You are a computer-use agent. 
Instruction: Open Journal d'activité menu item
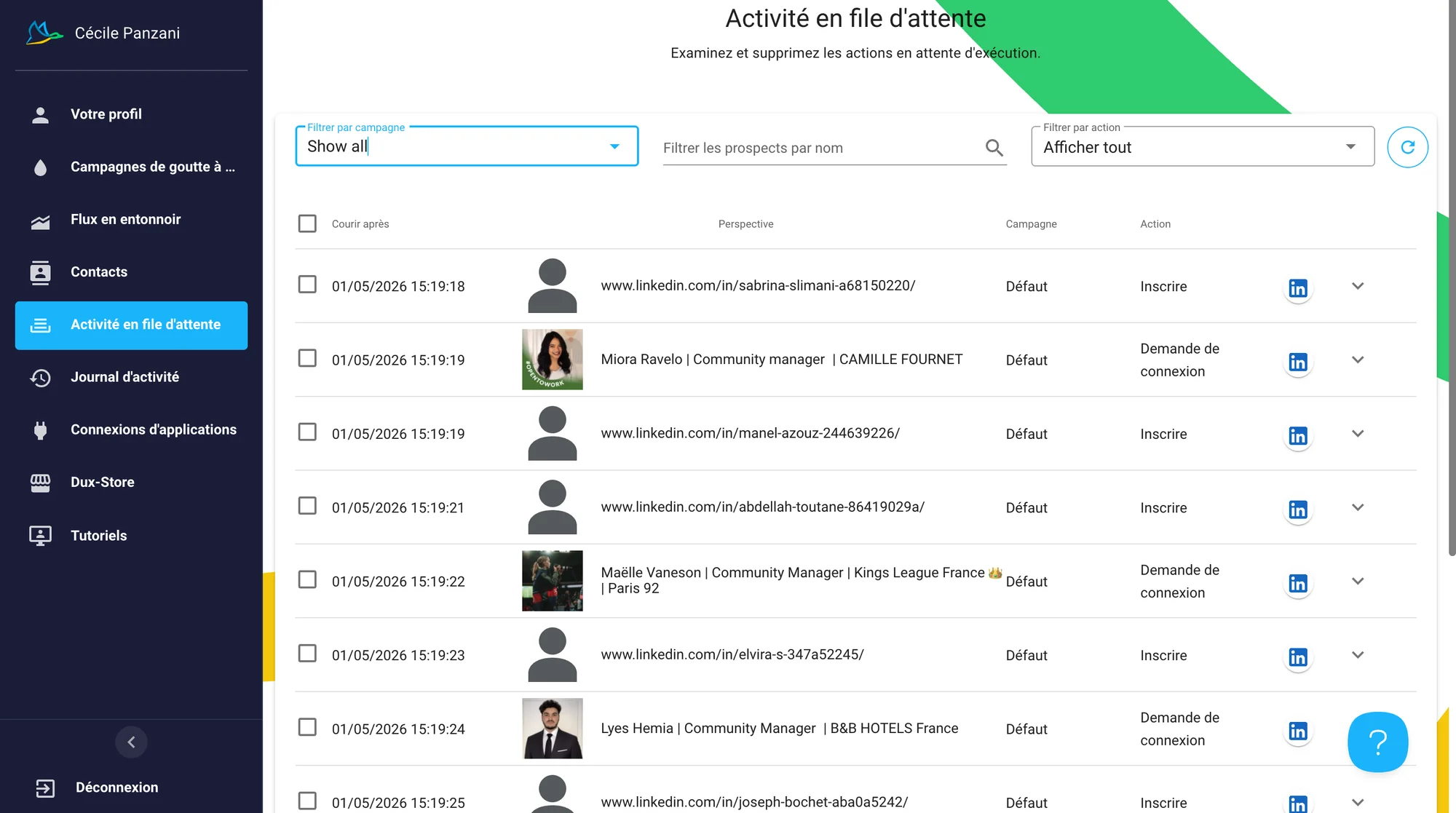pyautogui.click(x=131, y=377)
